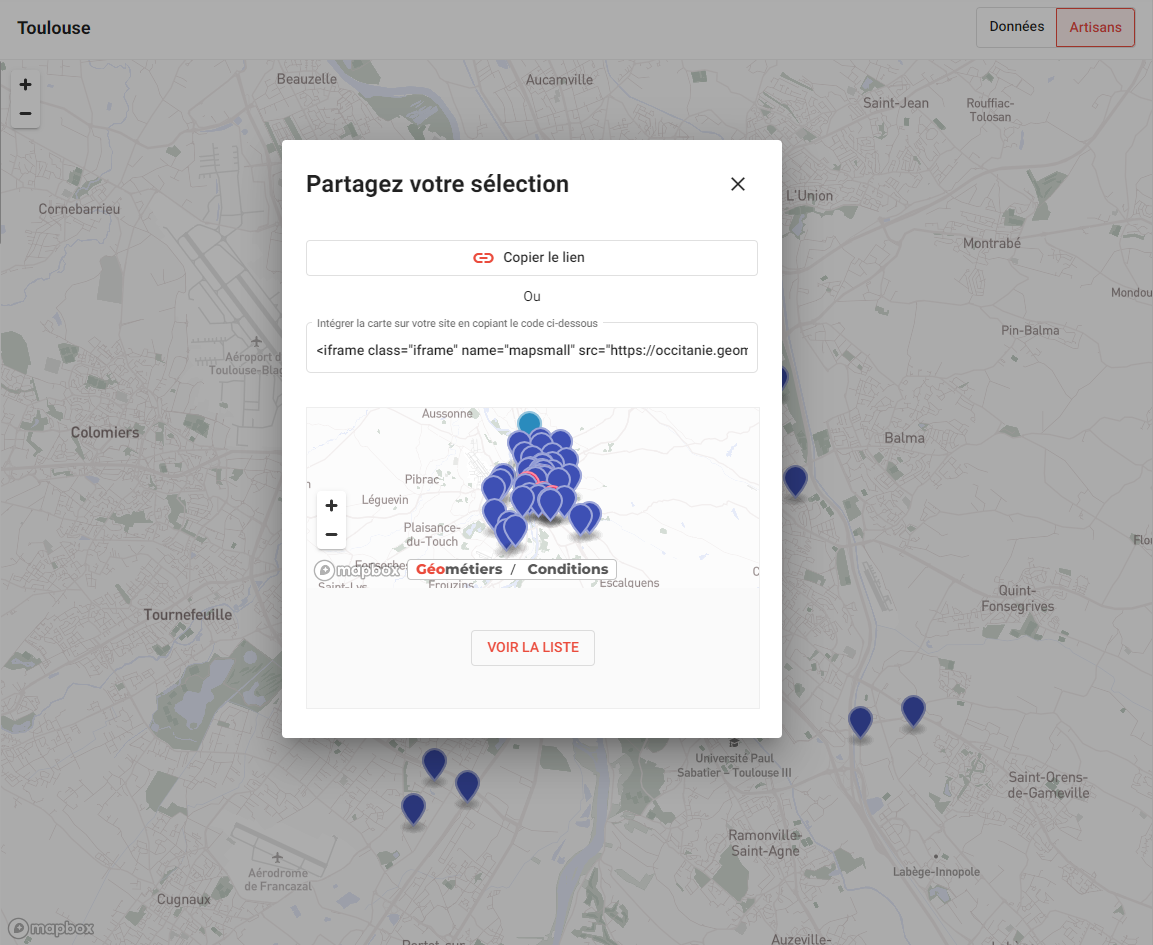Click the Tournefeuille label on main map

(188, 615)
